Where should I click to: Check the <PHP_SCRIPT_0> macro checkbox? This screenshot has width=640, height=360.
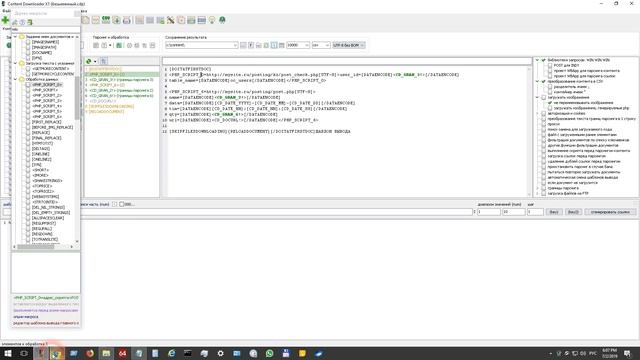28,84
